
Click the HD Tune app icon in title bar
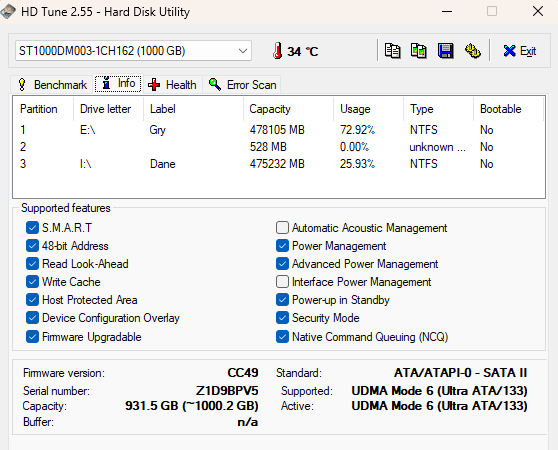[7, 11]
